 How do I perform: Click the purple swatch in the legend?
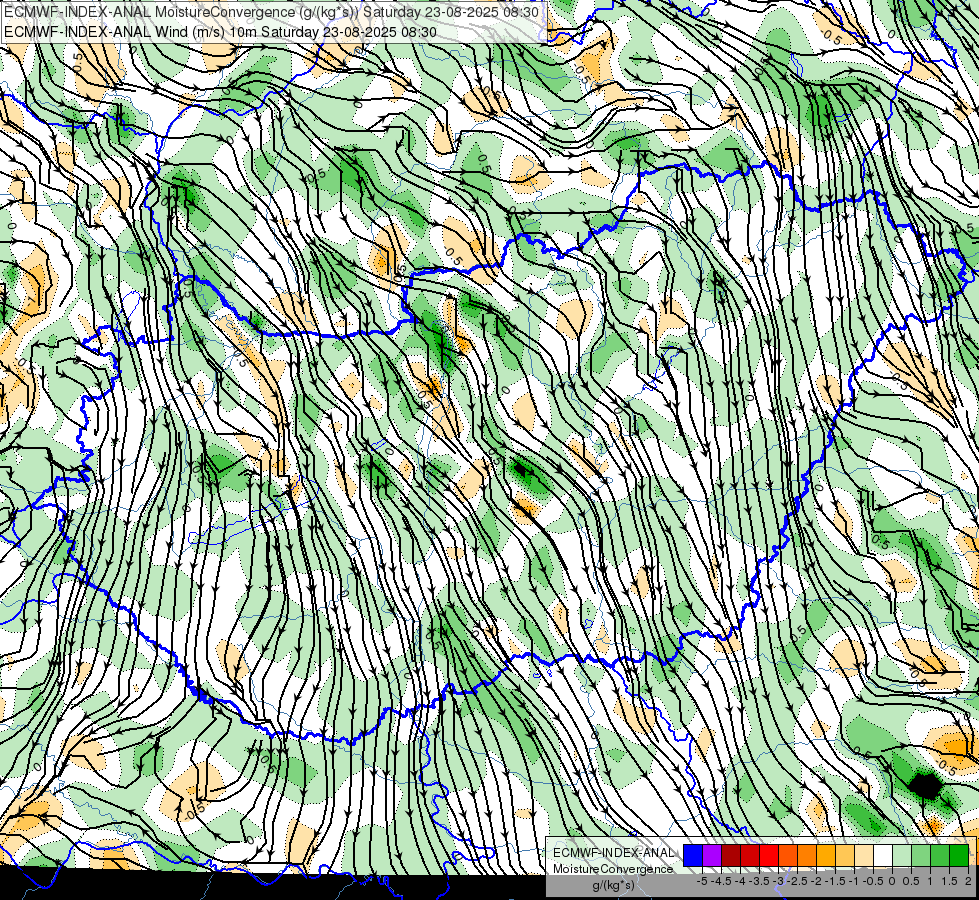(x=712, y=855)
